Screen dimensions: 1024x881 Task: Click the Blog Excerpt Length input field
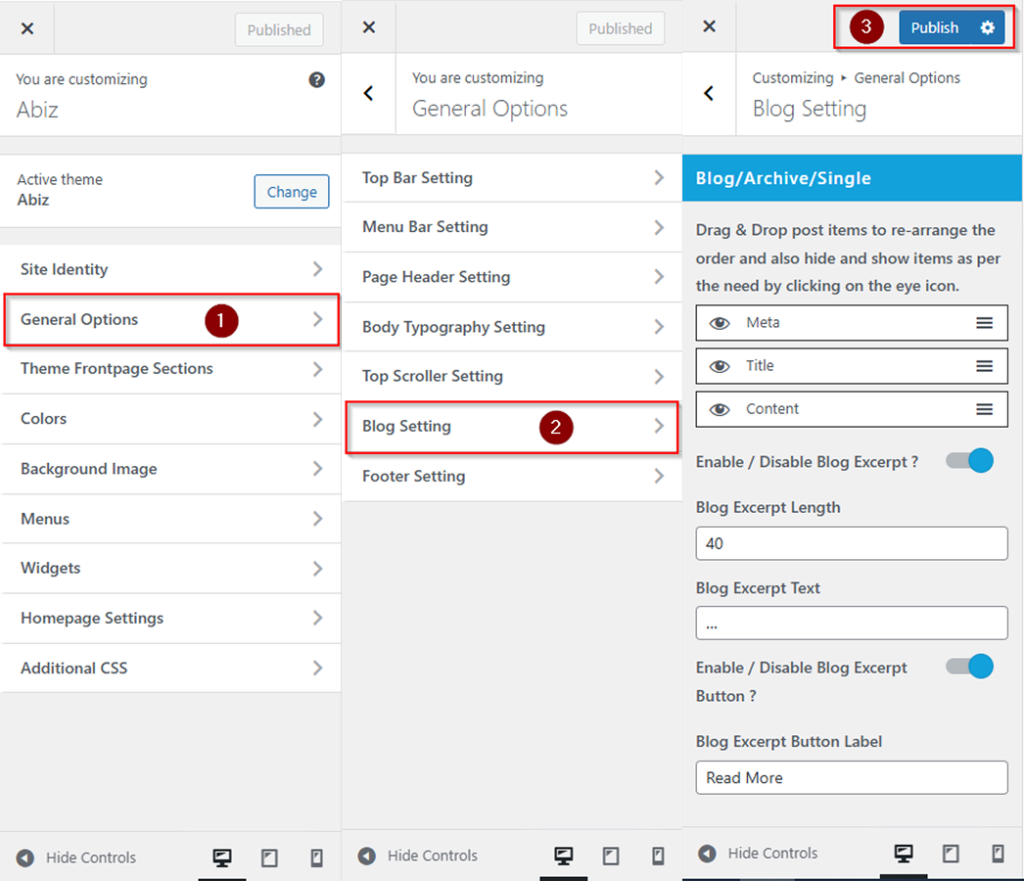[851, 544]
